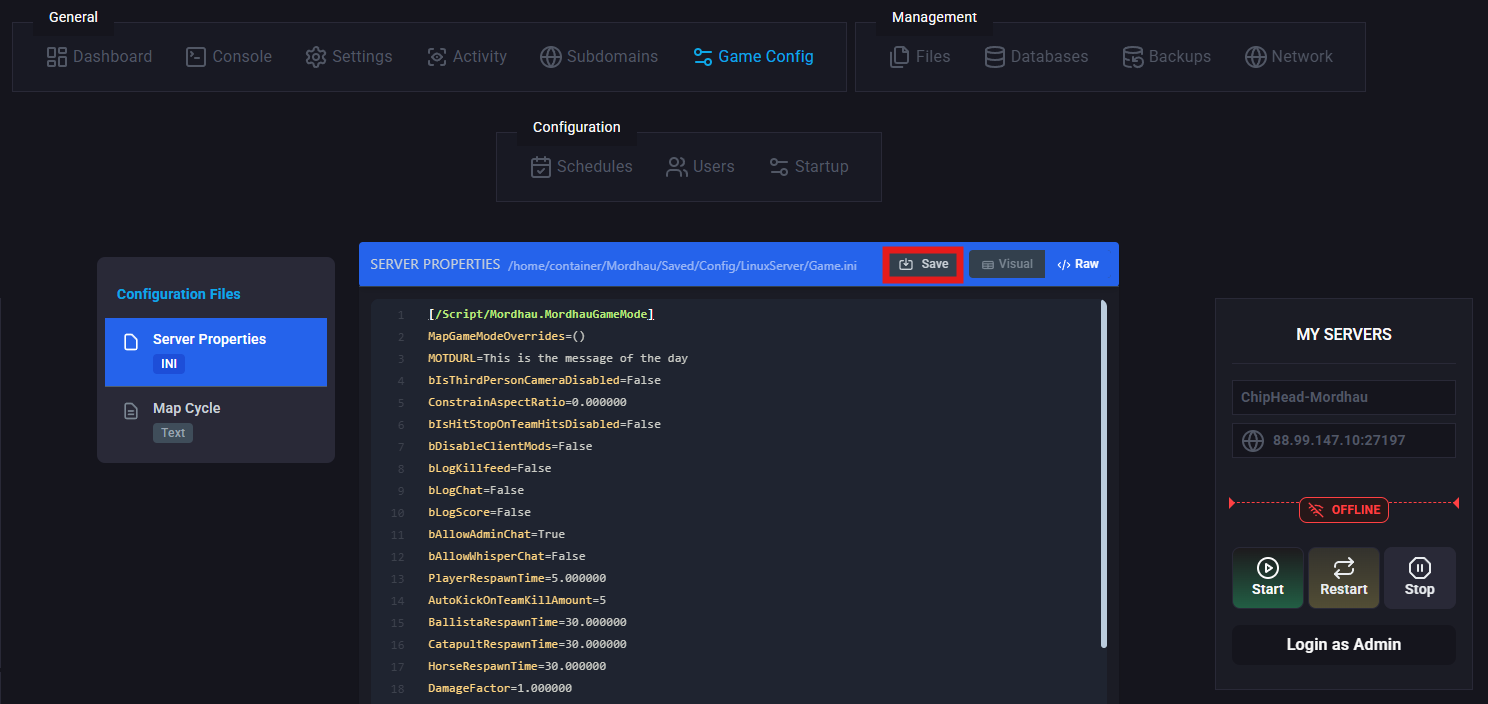Click the ChipHead-Mordhau server name field
Viewport: 1488px width, 704px height.
[x=1344, y=397]
